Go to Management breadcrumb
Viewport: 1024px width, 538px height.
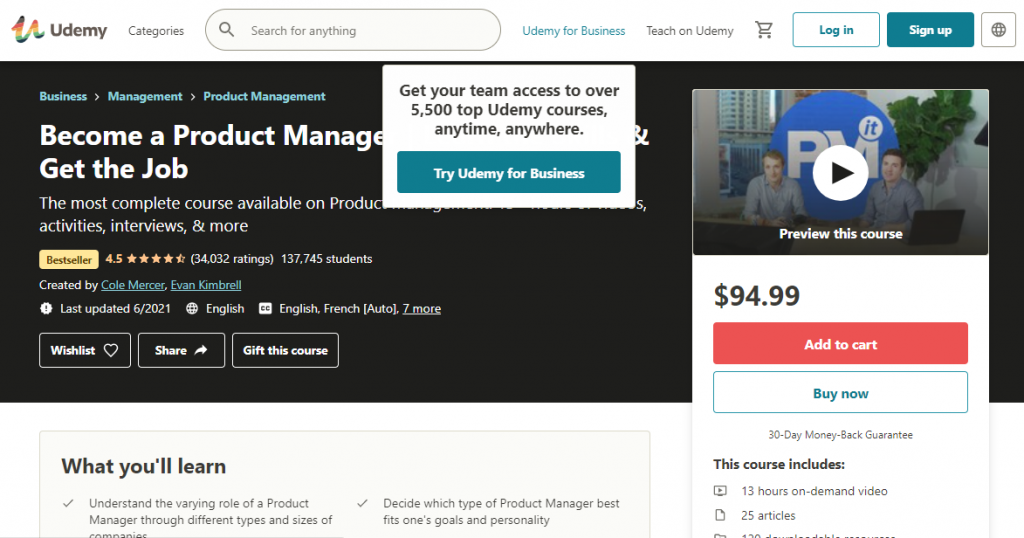tap(145, 97)
